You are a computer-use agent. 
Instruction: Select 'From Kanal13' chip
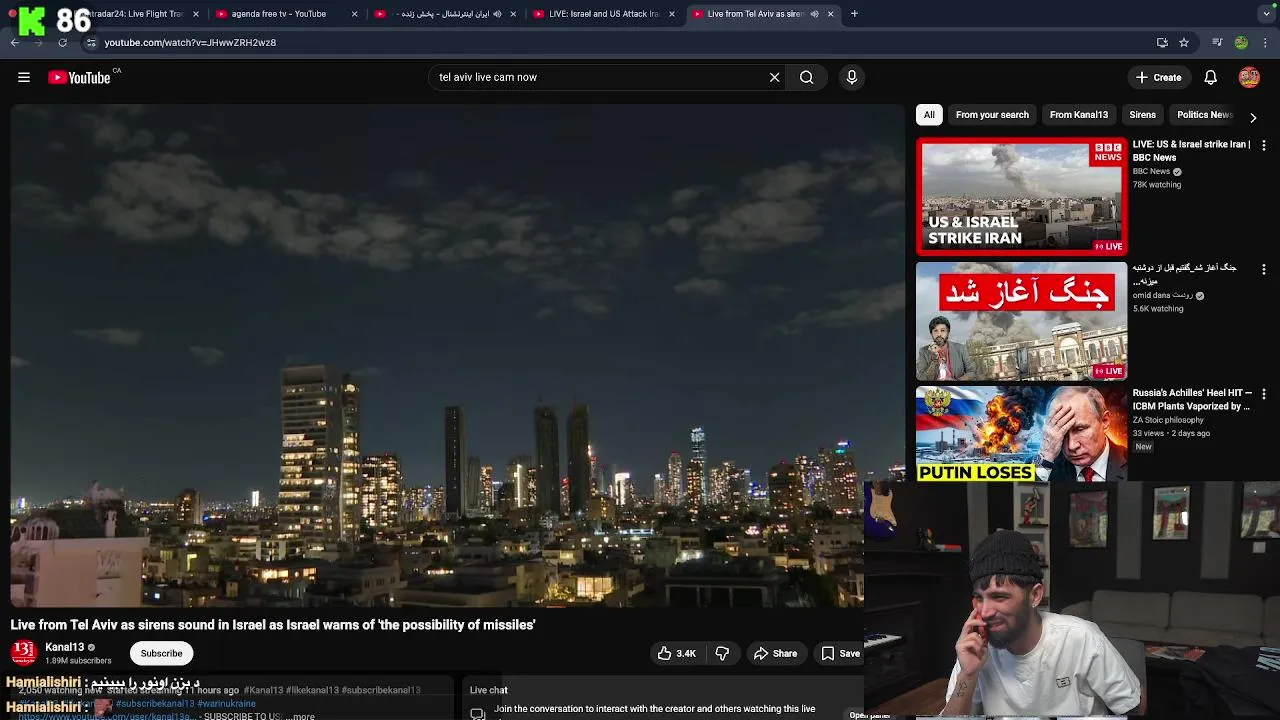click(1078, 114)
